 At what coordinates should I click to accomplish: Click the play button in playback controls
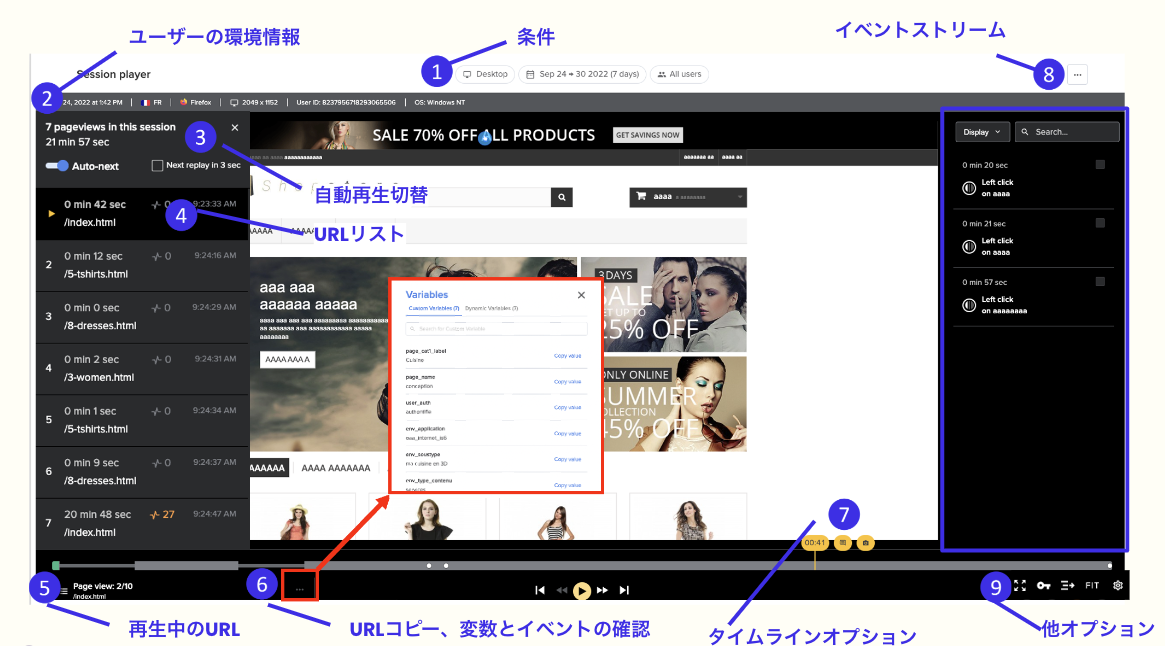581,591
